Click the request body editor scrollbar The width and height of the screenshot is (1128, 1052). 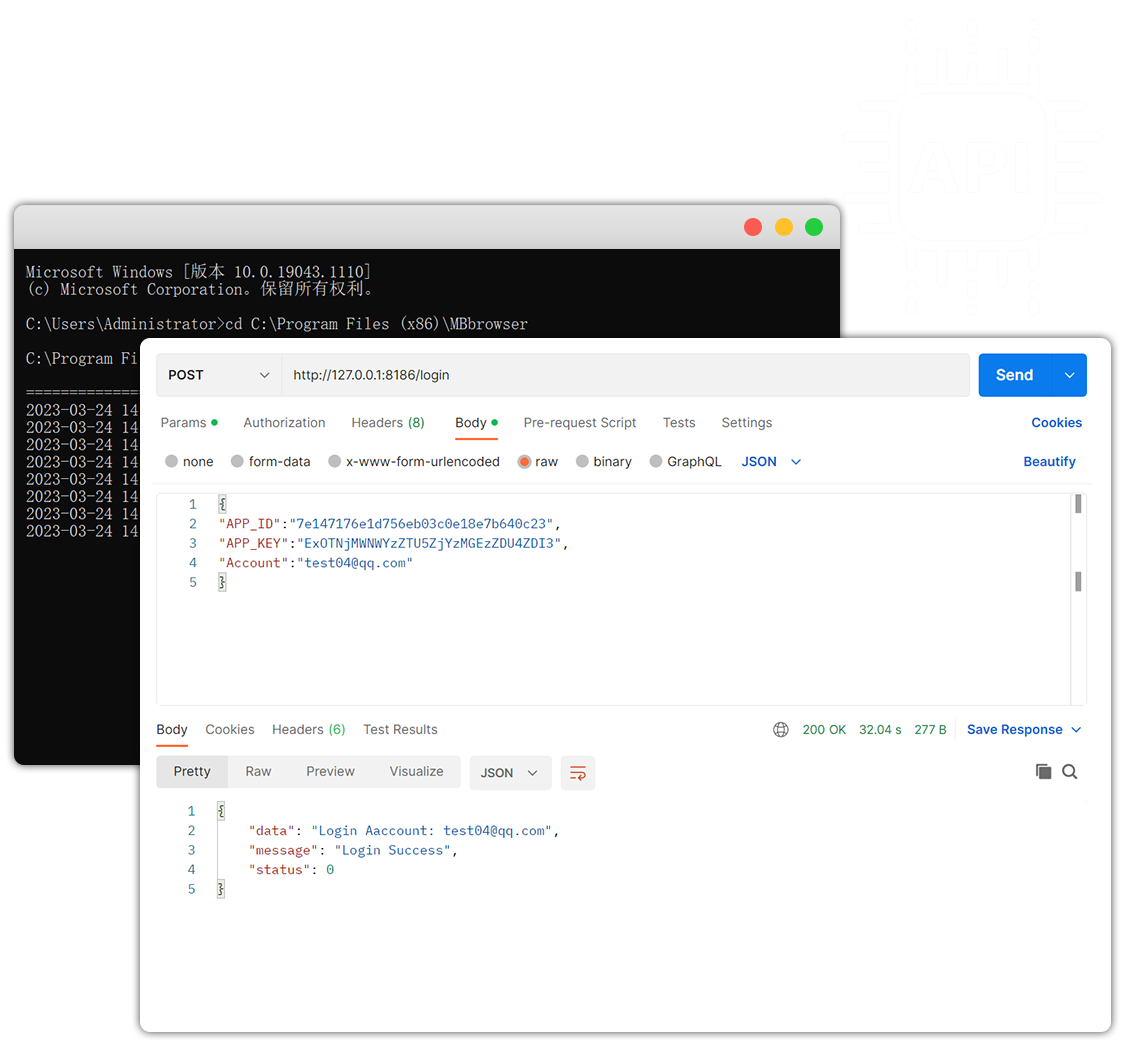click(x=1078, y=581)
